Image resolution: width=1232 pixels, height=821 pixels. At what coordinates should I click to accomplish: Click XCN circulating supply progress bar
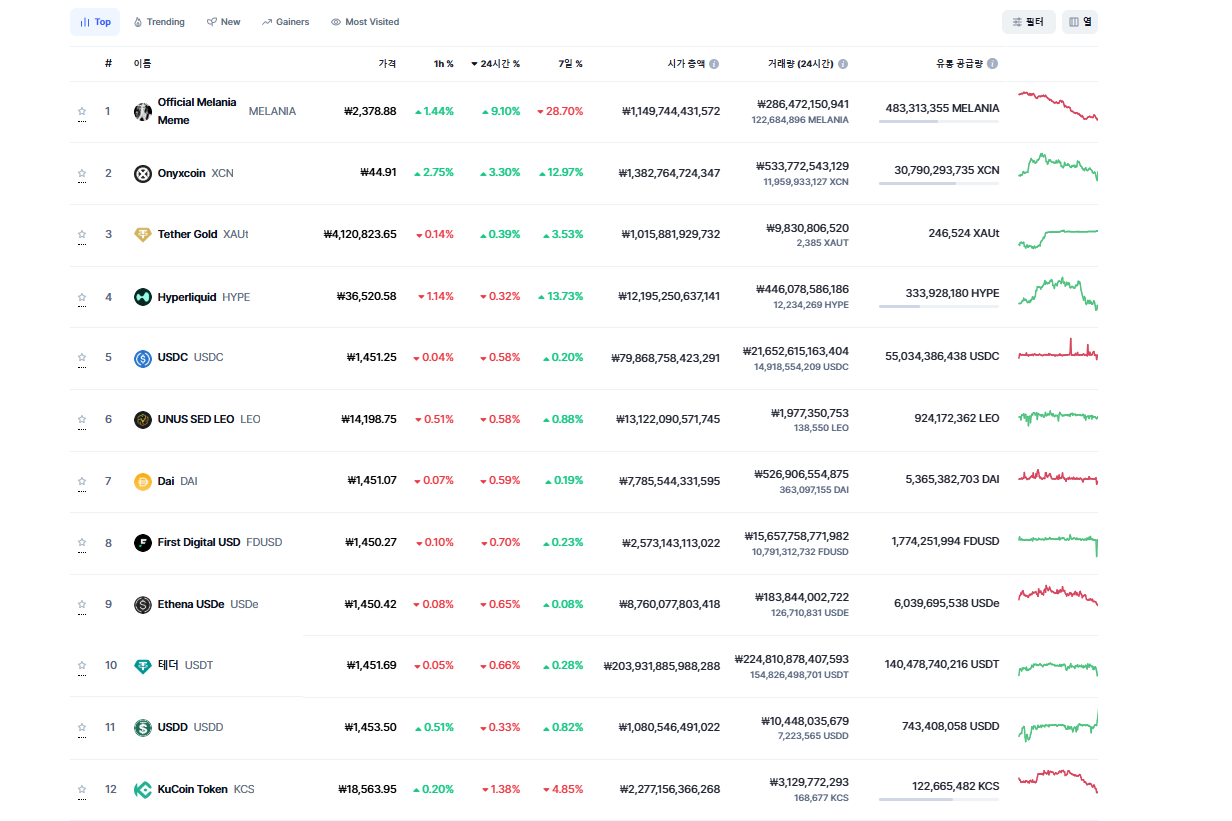[938, 184]
